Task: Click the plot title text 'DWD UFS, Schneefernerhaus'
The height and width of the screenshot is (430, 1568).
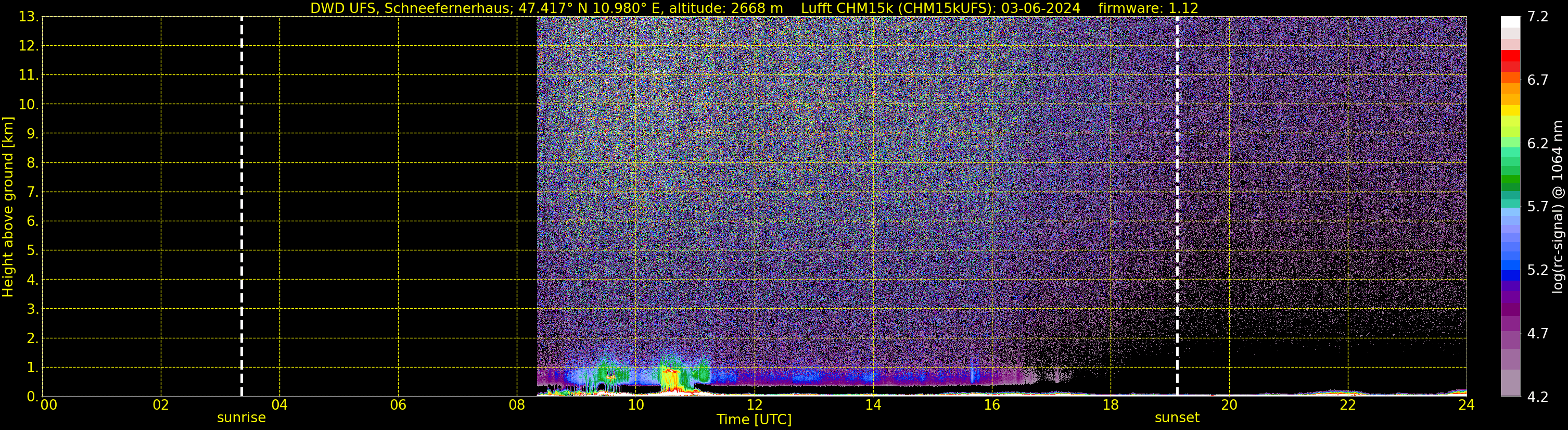Action: point(410,8)
